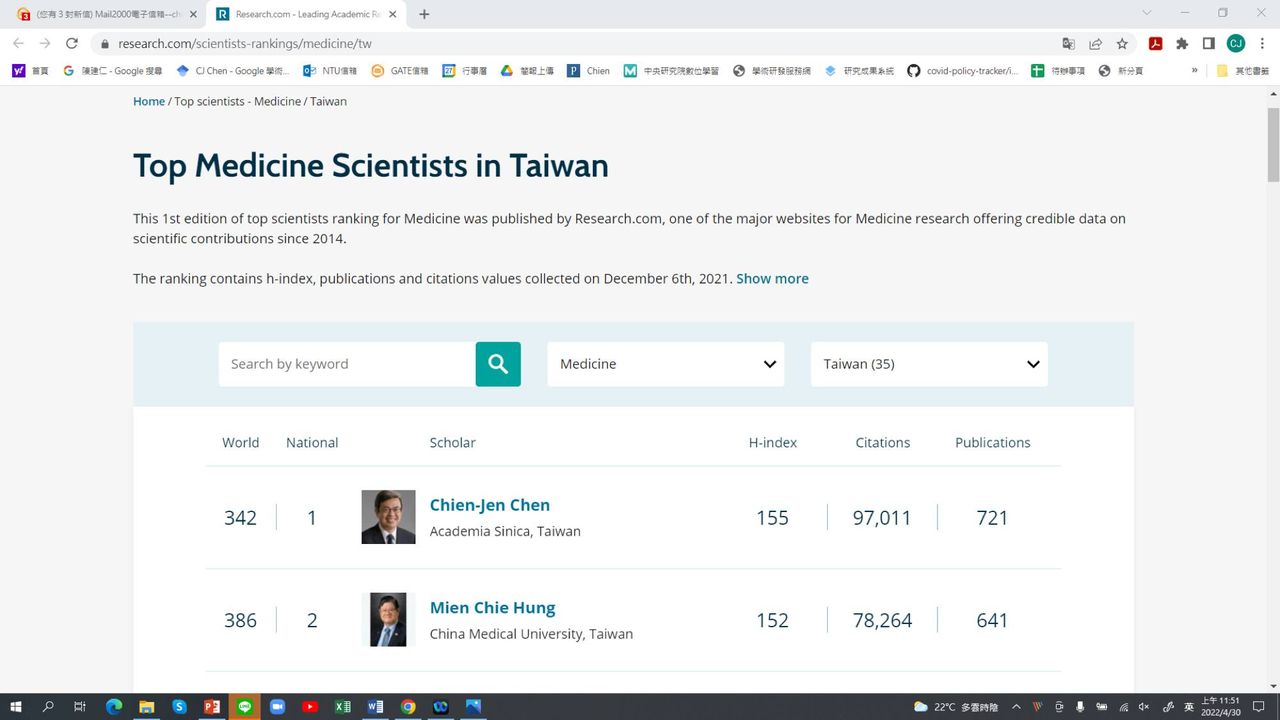The height and width of the screenshot is (720, 1280).
Task: Open LINE app from the taskbar
Action: click(245, 707)
